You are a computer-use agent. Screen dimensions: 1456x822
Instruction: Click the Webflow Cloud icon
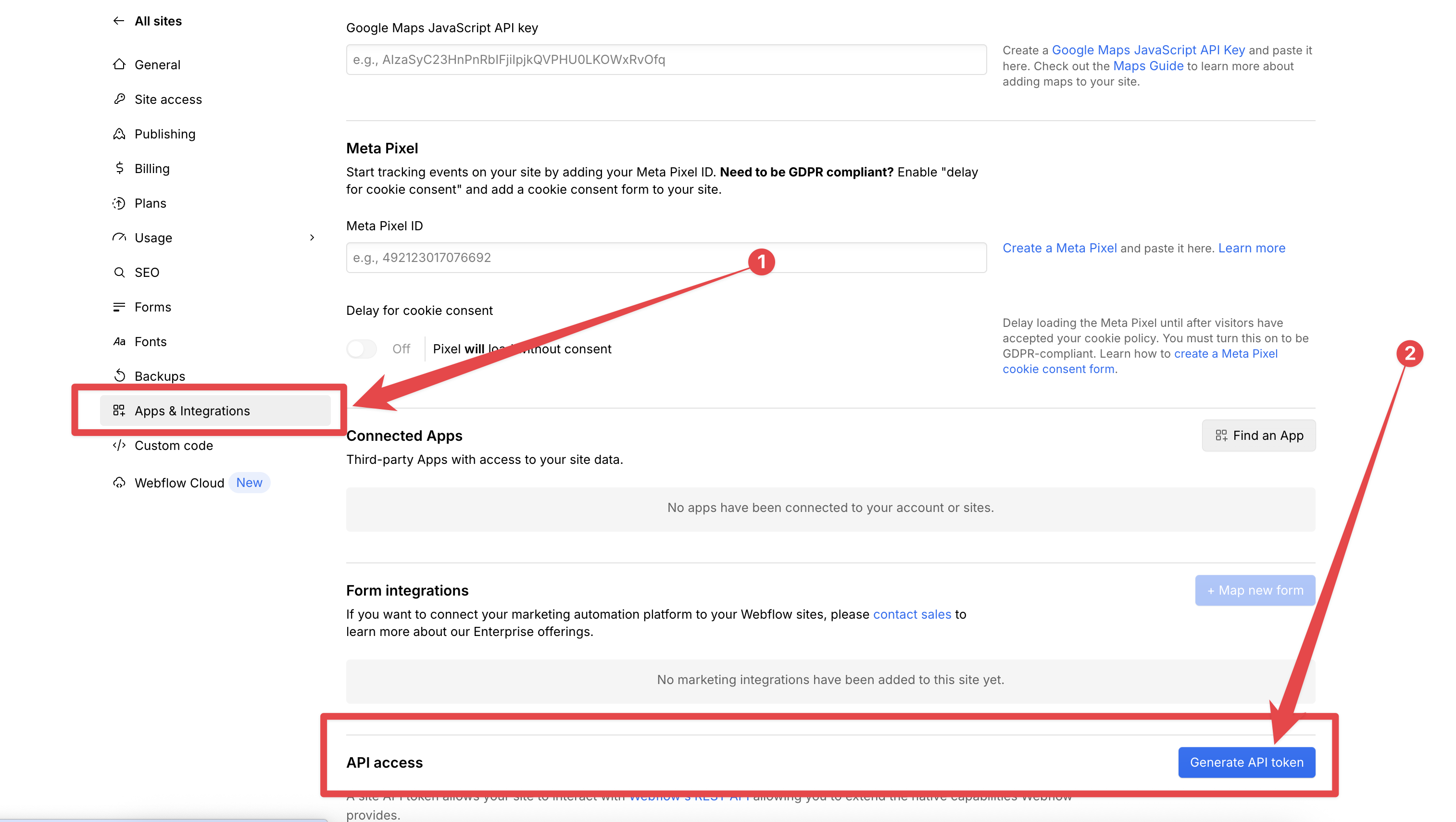point(119,483)
